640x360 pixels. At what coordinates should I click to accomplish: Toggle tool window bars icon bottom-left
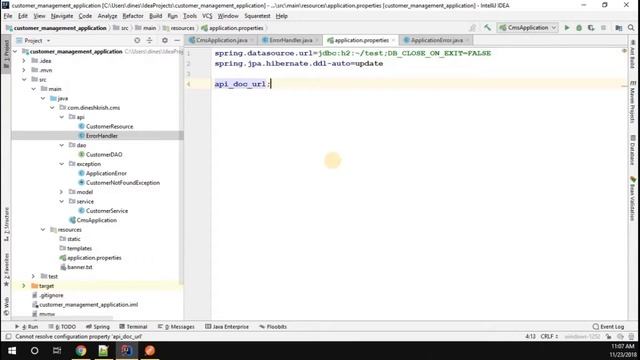[8, 337]
